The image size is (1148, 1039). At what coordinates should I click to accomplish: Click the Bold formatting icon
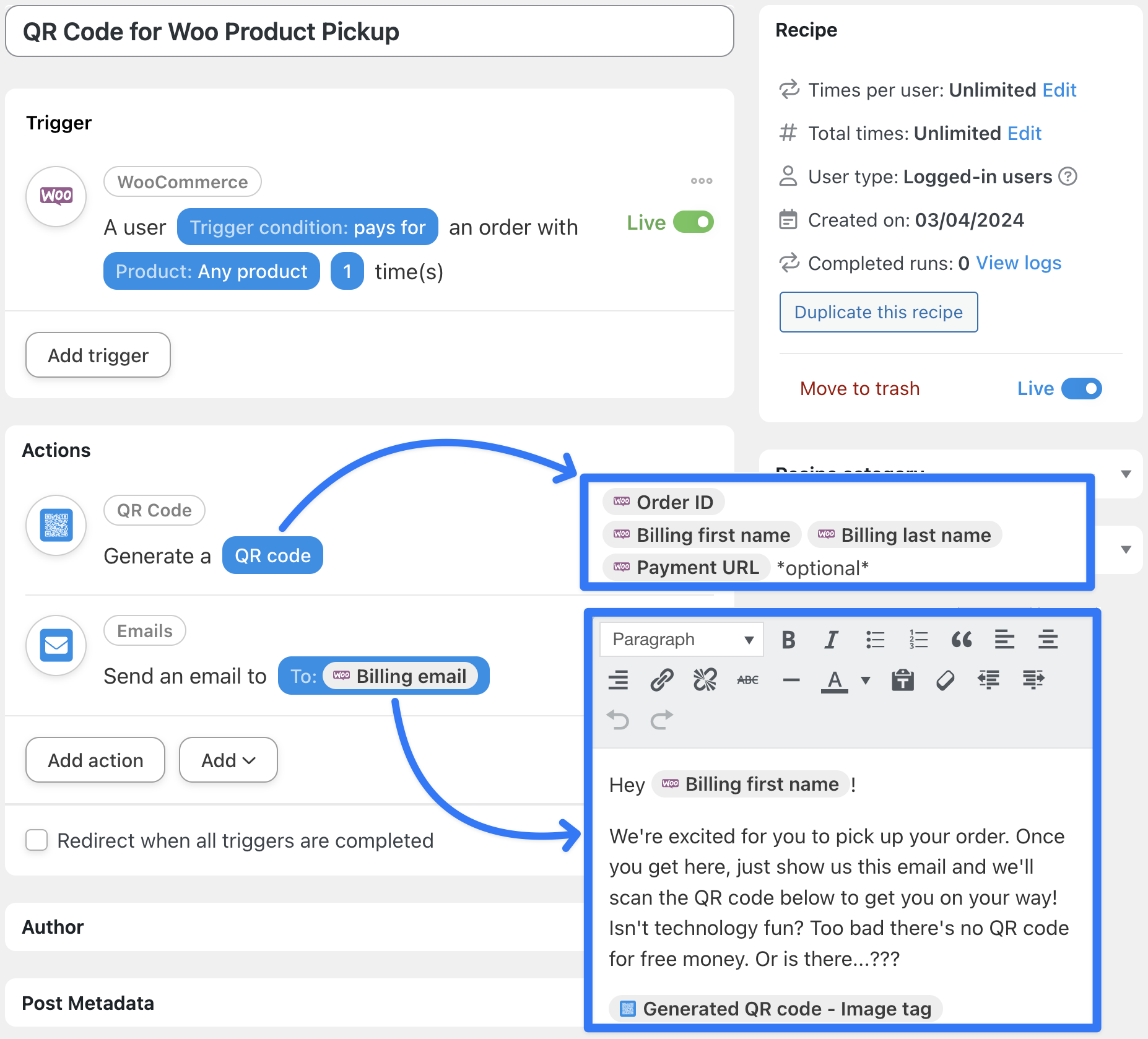[x=788, y=640]
